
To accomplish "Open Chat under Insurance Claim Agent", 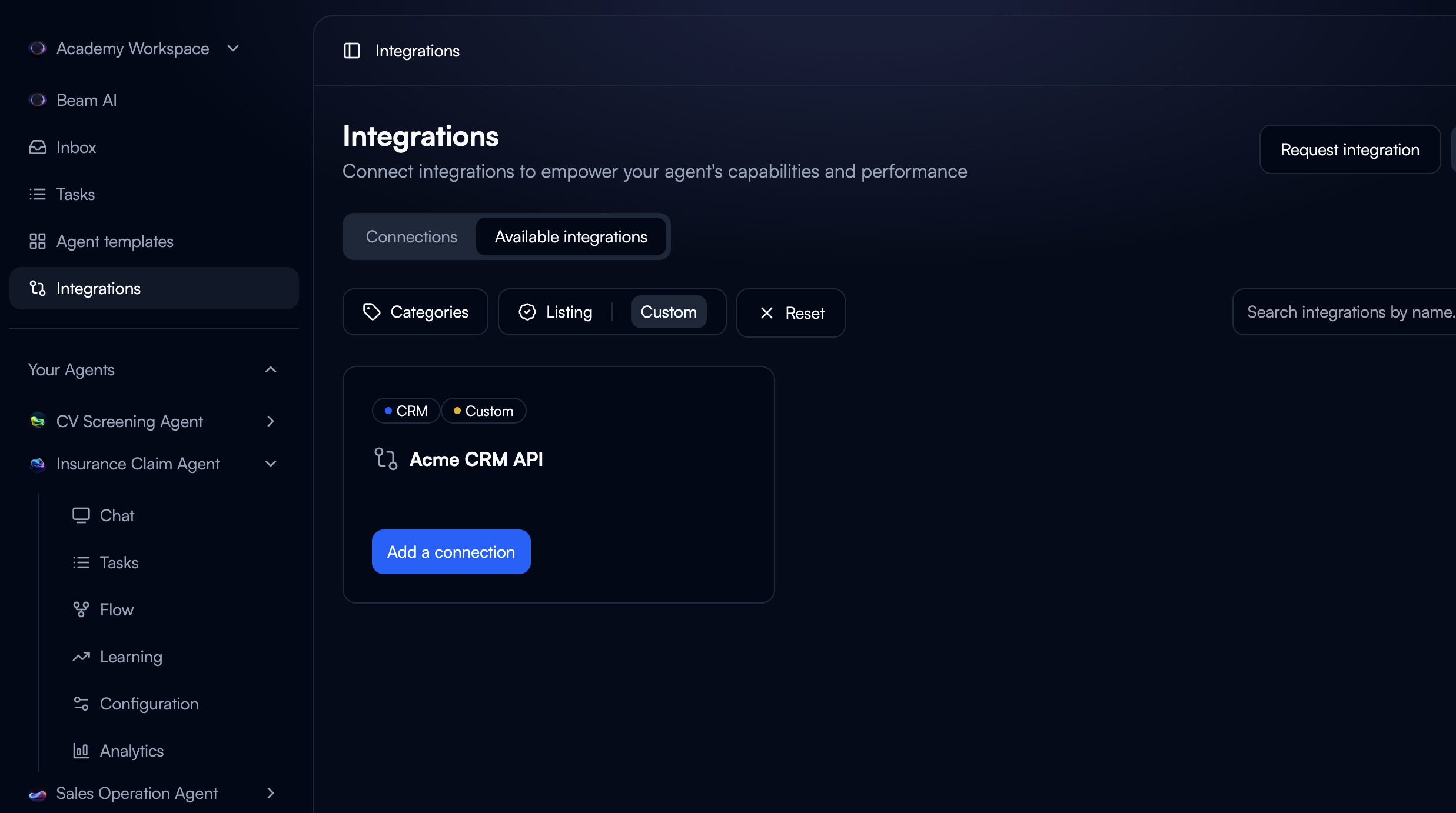I will tap(81, 515).
